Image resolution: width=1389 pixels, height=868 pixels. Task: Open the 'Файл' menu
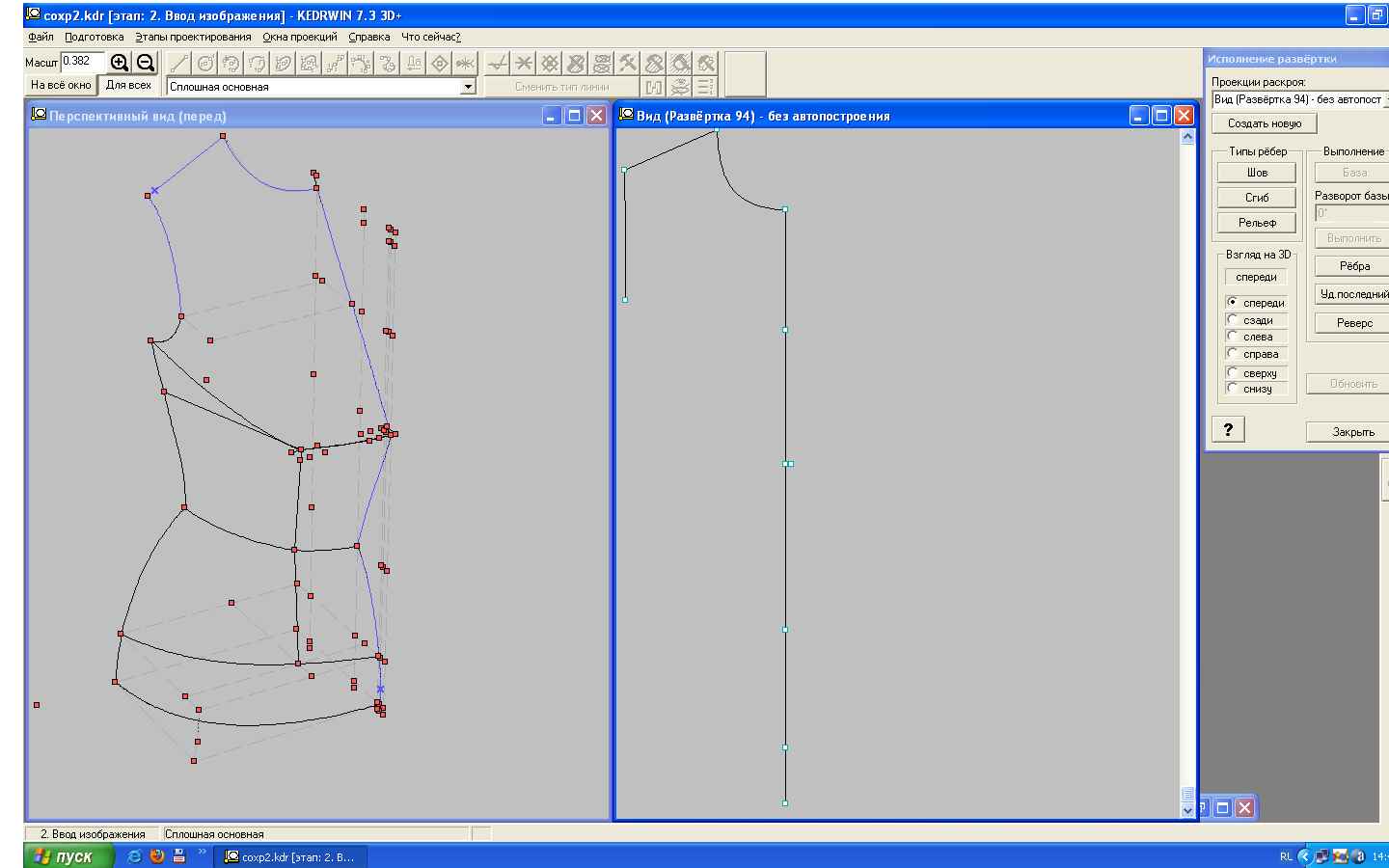(41, 37)
